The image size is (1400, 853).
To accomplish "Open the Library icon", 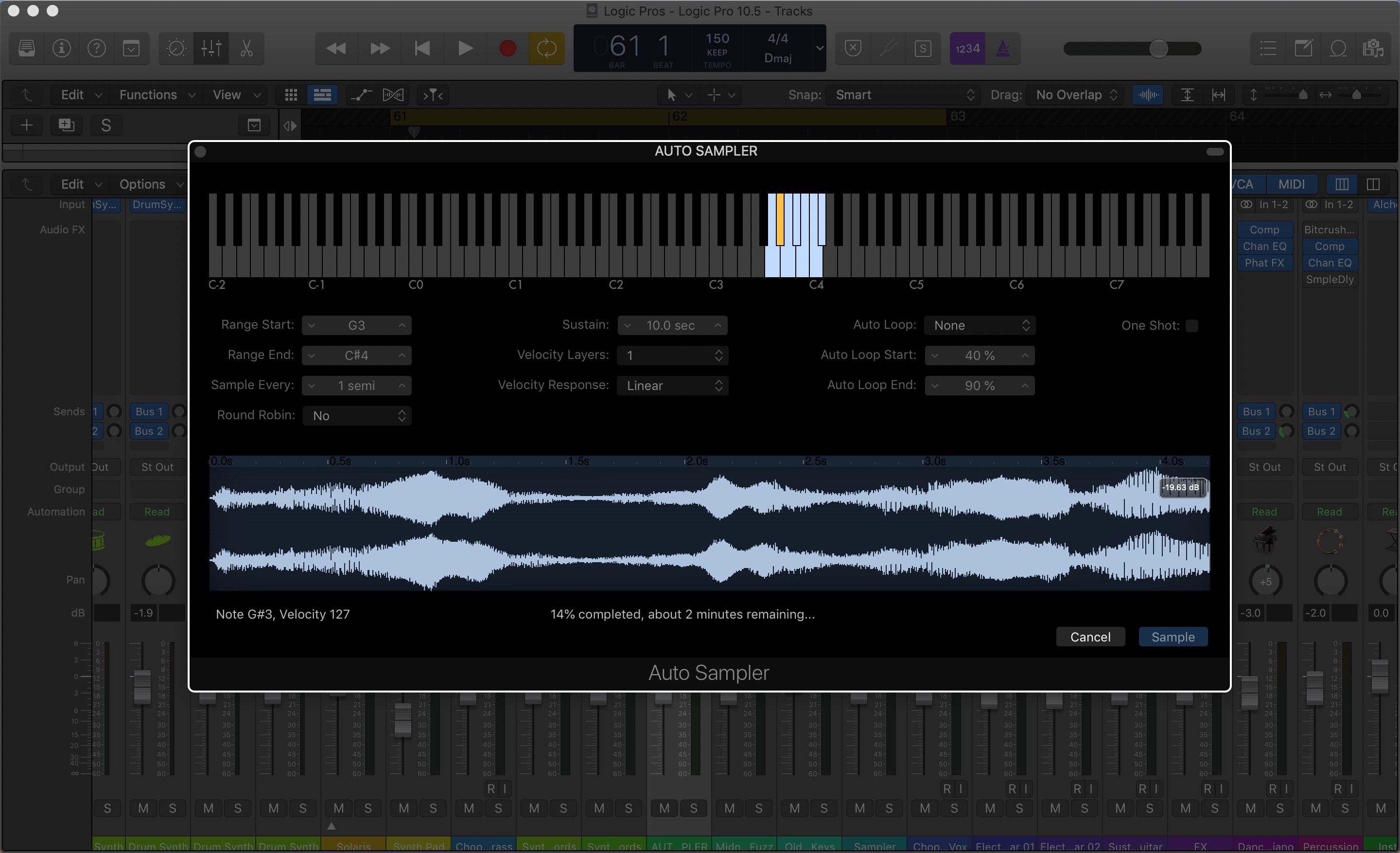I will [27, 48].
